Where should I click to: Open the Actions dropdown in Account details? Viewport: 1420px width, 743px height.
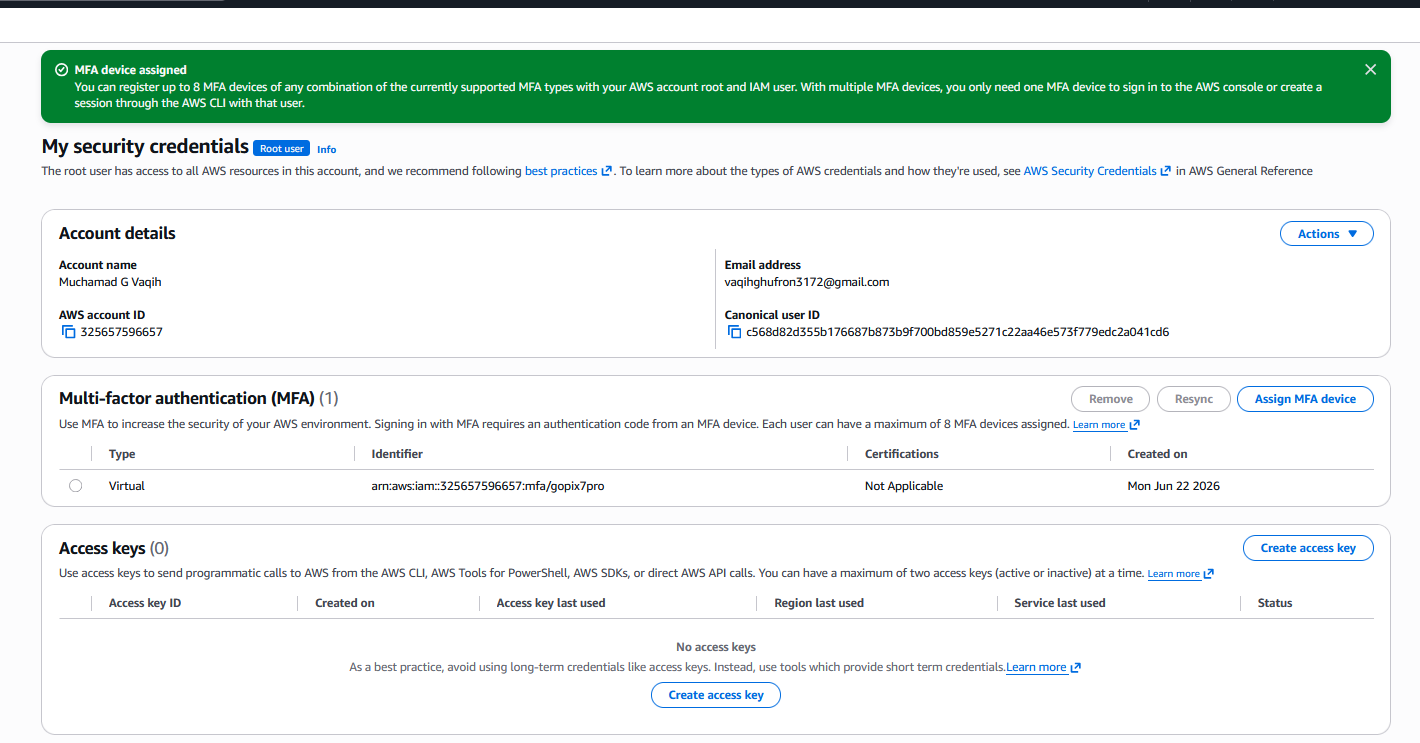1327,234
